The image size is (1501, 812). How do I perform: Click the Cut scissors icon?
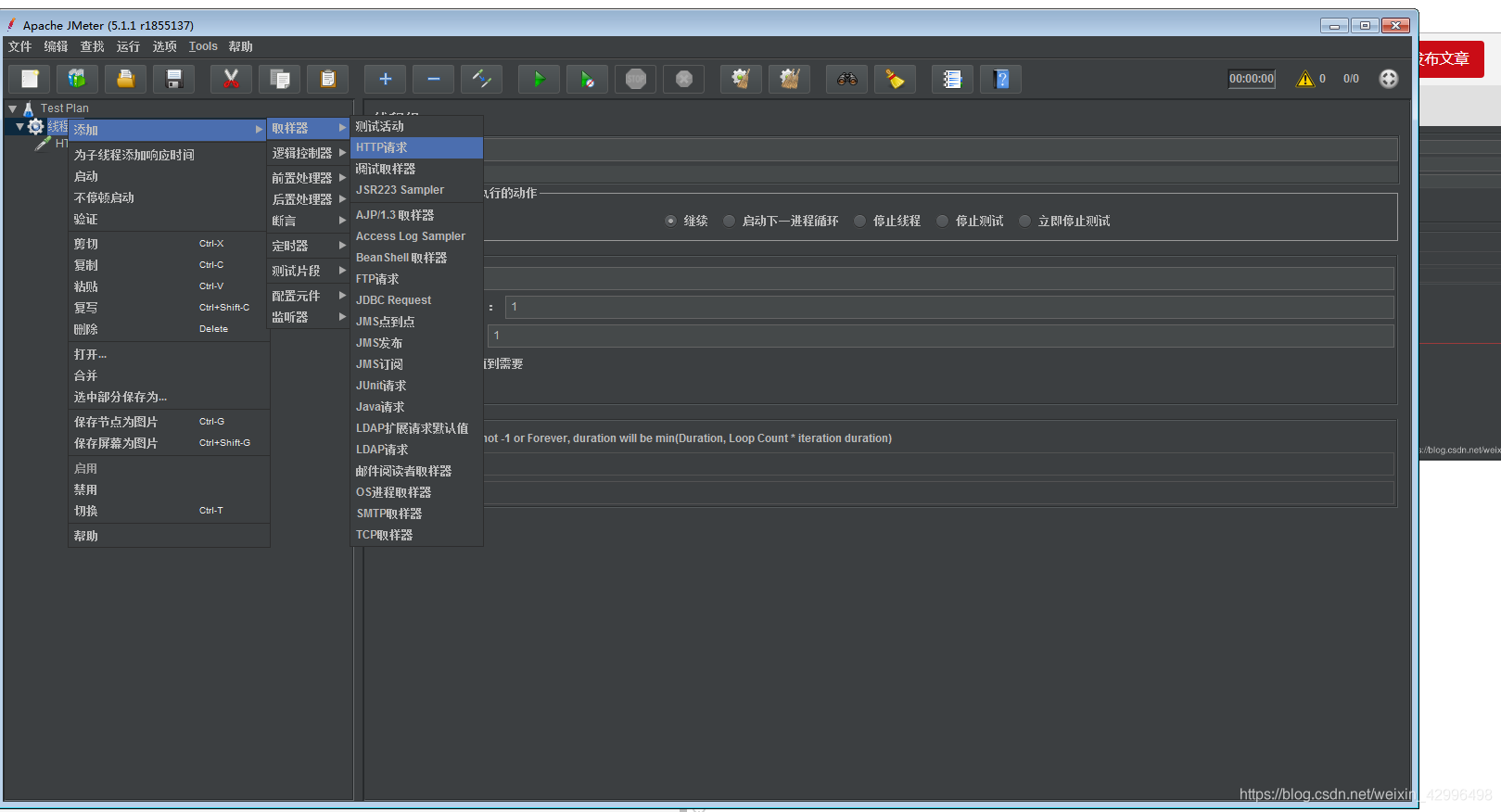coord(232,79)
